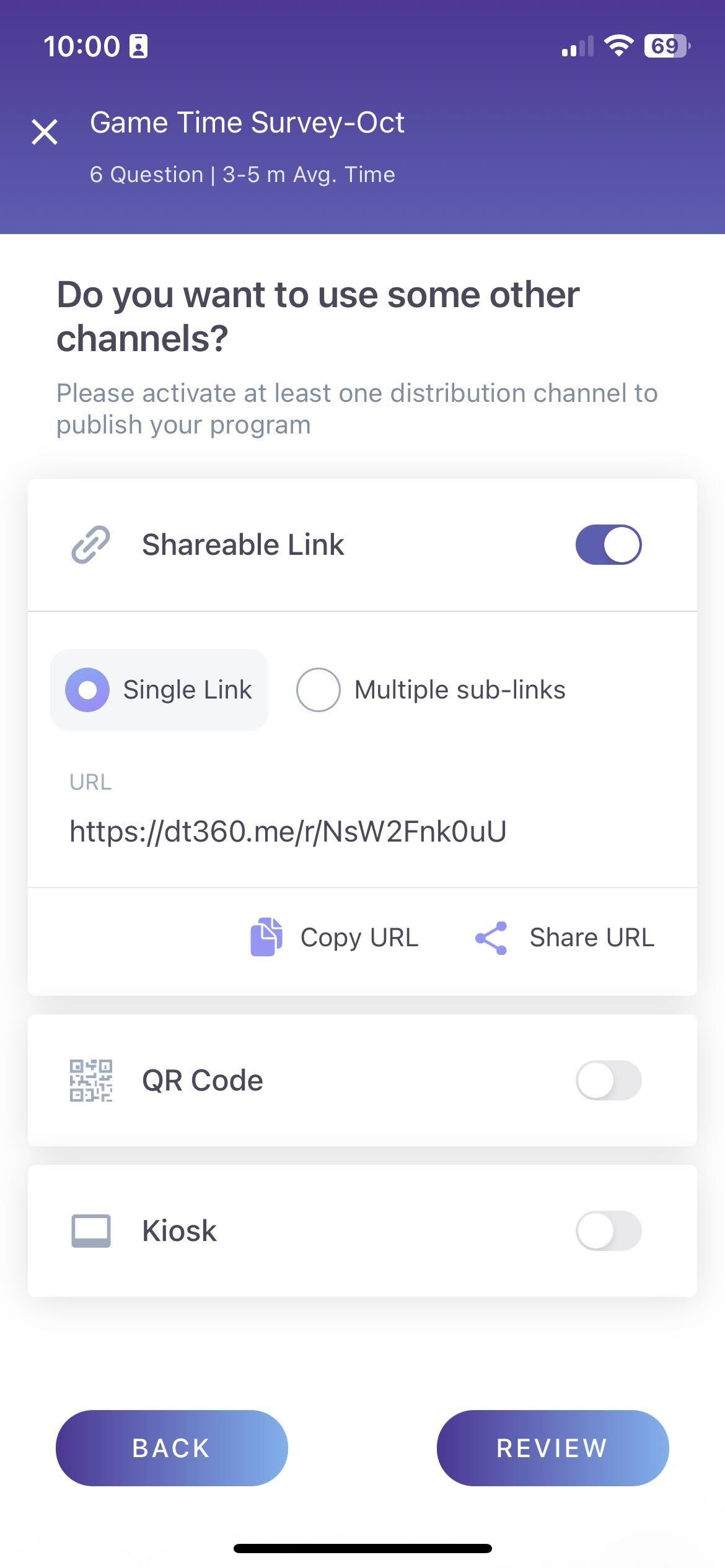Tap the home indicator bar
The height and width of the screenshot is (1568, 725).
pos(362,1548)
